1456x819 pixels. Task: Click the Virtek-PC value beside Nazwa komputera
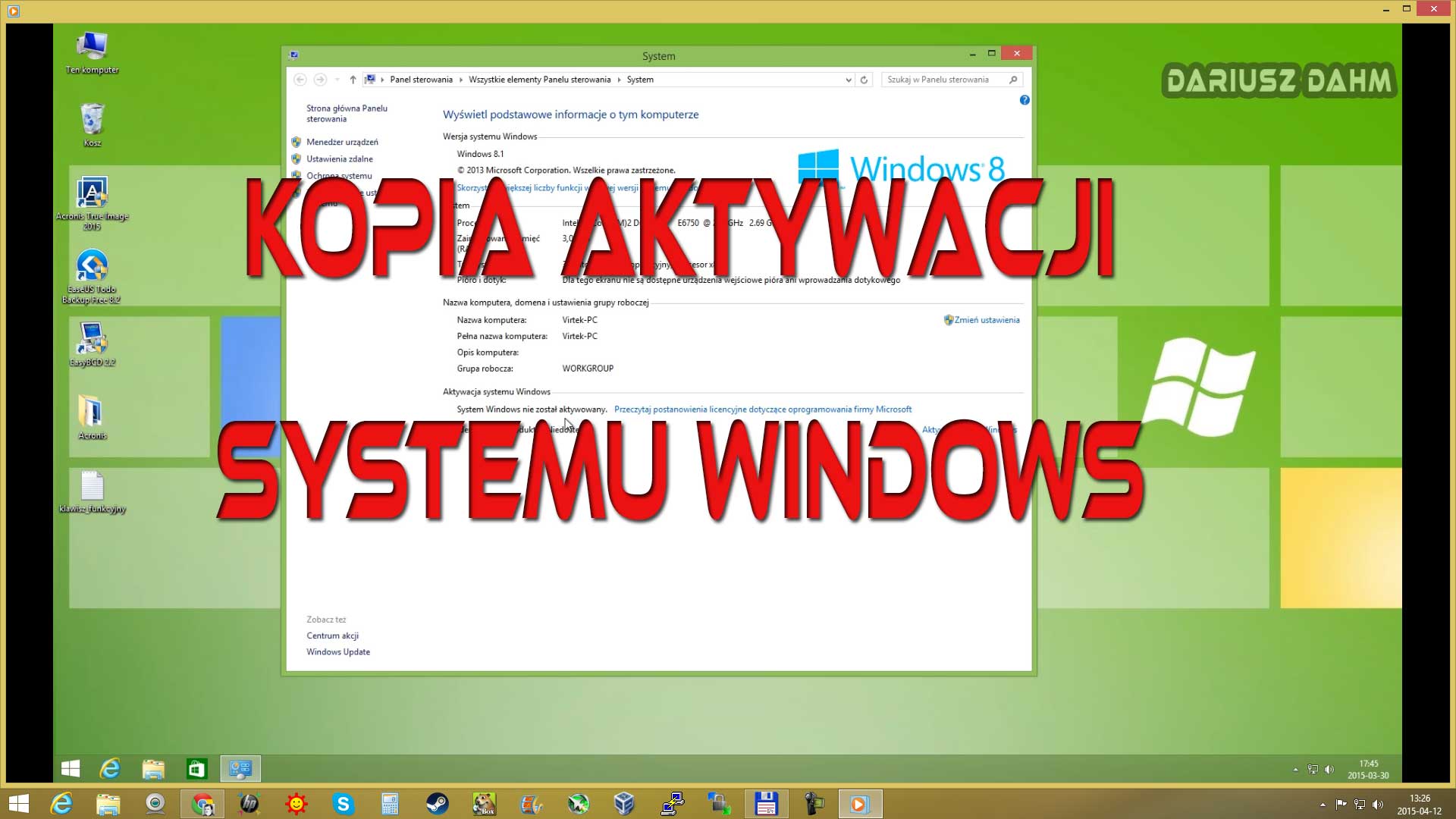tap(579, 320)
